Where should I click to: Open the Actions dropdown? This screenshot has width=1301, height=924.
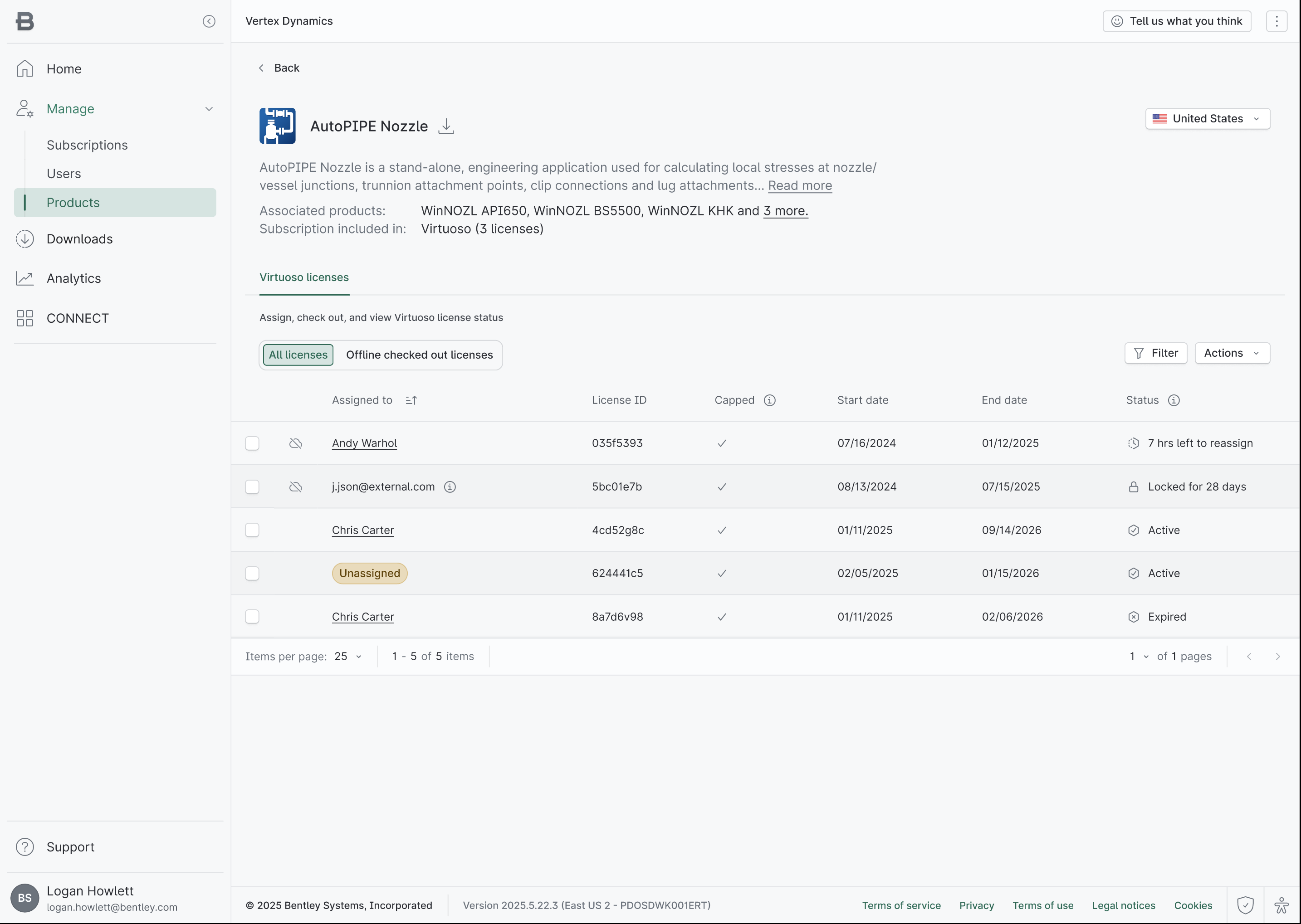[1232, 353]
